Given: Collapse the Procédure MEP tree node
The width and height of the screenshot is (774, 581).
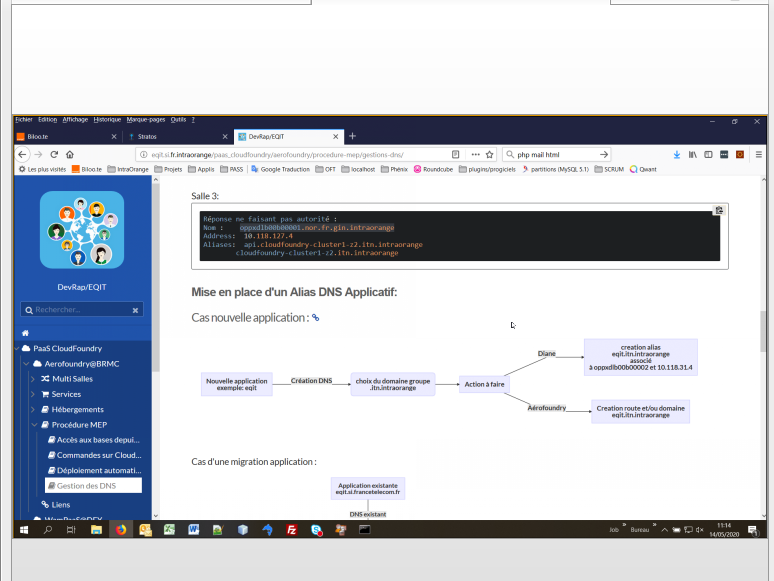Looking at the screenshot, I should click(x=33, y=424).
